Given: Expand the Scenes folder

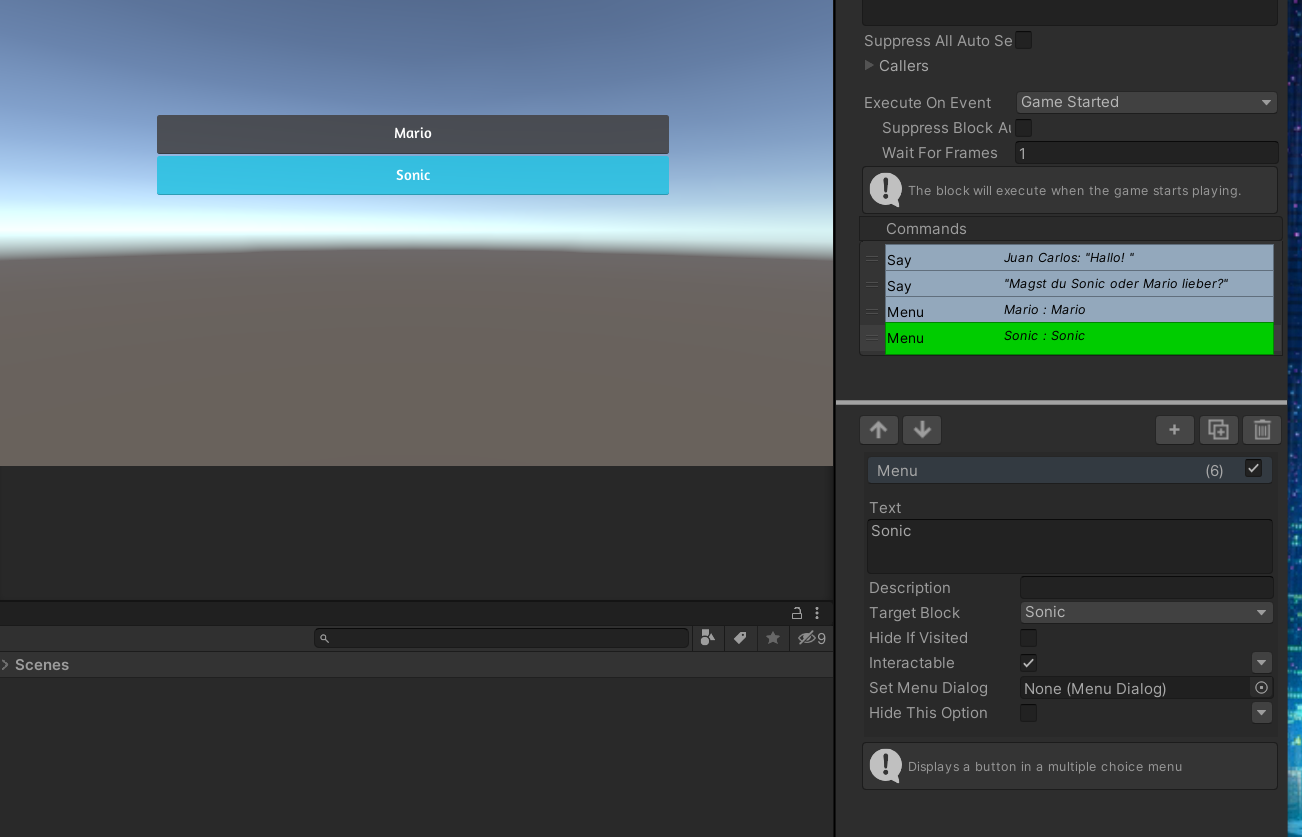Looking at the screenshot, I should (6, 665).
